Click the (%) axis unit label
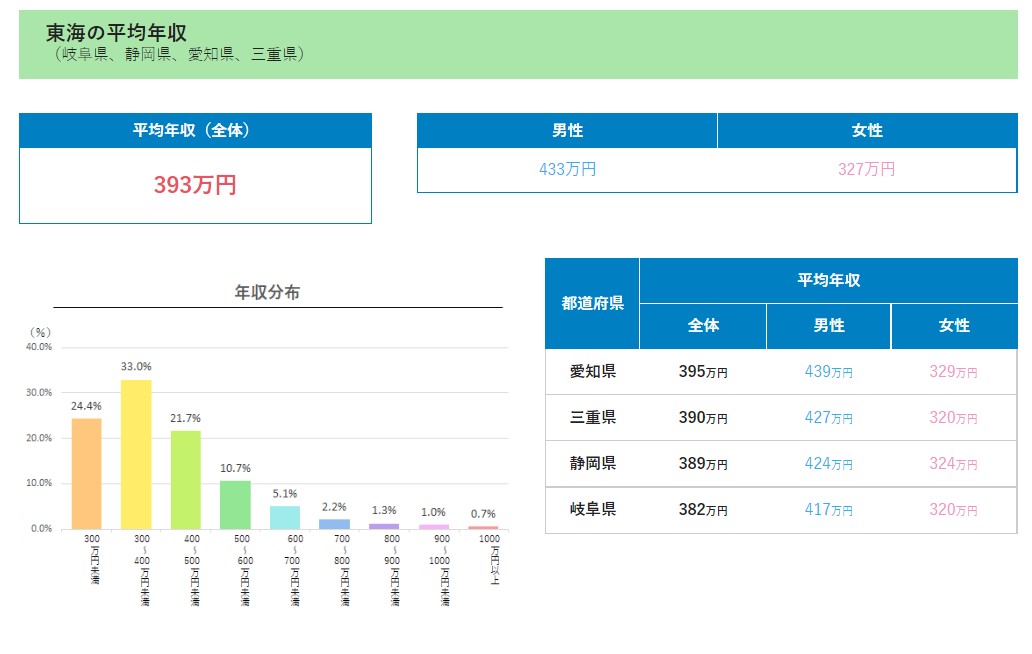This screenshot has height=654, width=1032. tap(40, 332)
